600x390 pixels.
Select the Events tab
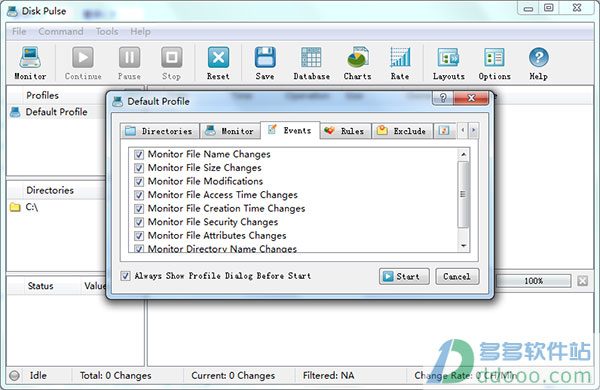(x=290, y=130)
